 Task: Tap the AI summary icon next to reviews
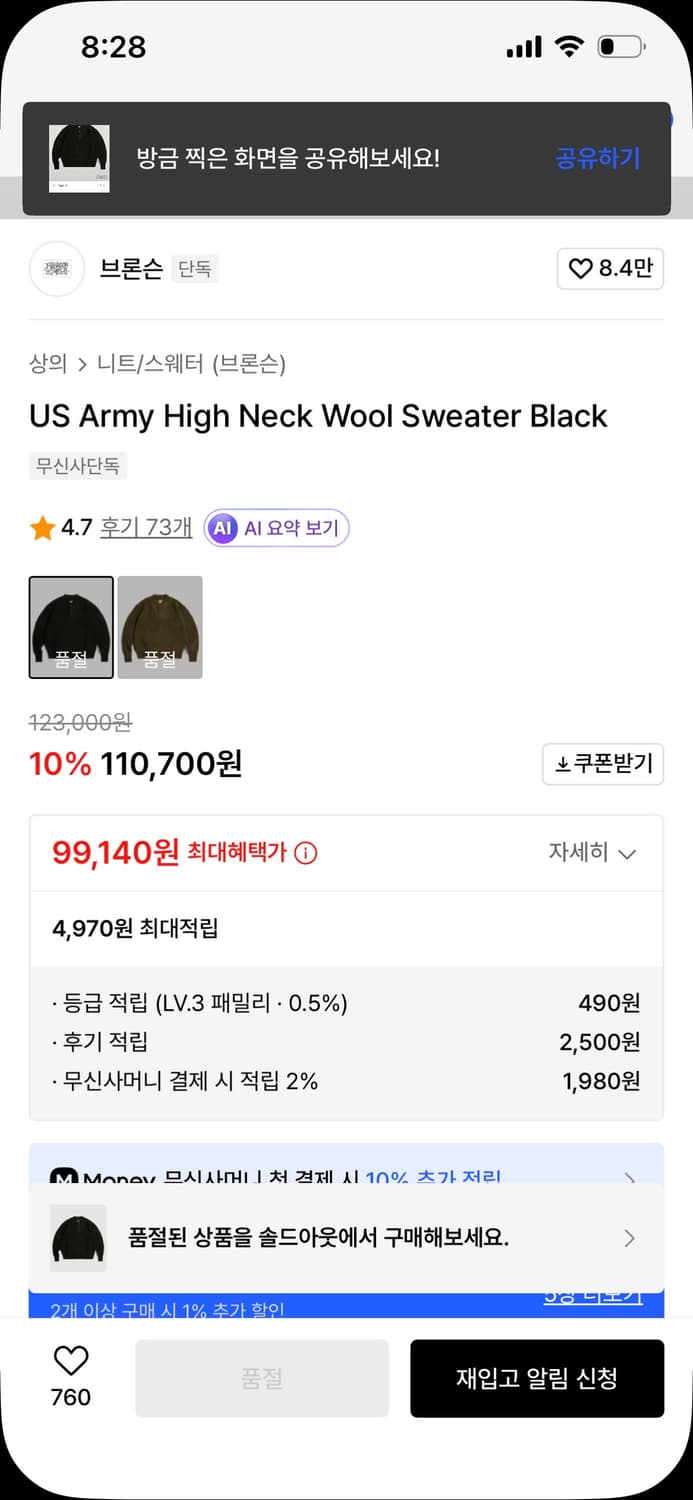pos(223,528)
